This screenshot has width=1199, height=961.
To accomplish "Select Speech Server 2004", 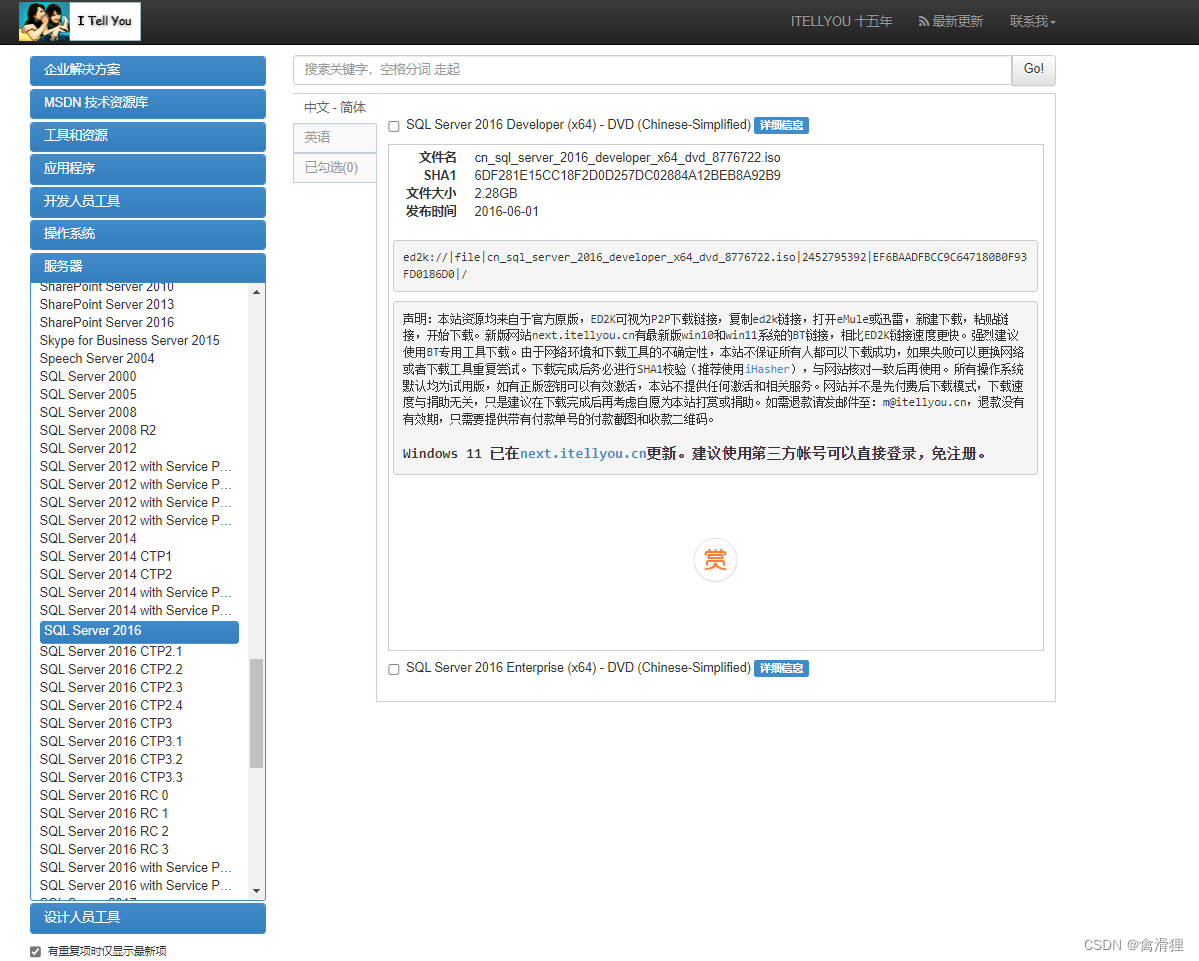I will pos(97,359).
